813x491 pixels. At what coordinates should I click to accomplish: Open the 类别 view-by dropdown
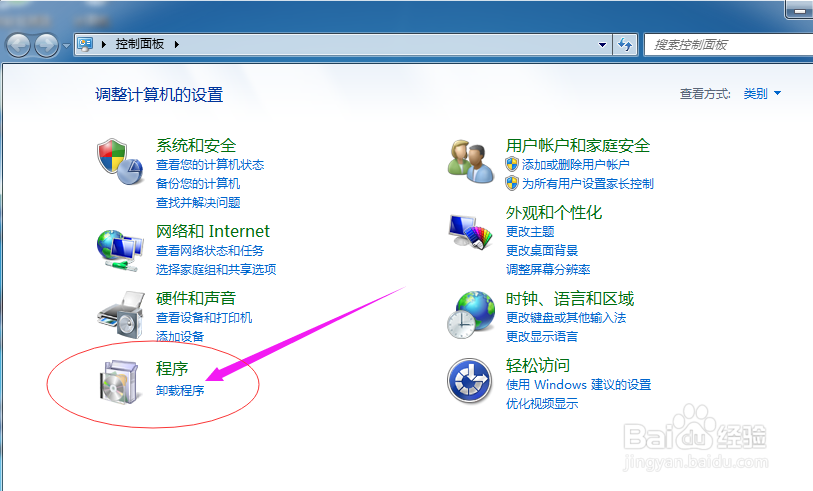coord(762,94)
